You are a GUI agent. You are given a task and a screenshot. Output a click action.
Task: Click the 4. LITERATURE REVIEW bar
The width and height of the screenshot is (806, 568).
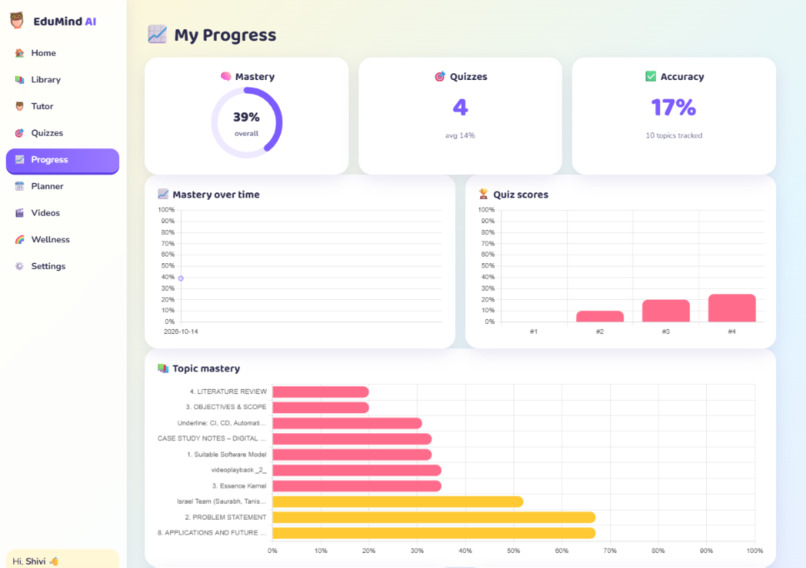tap(320, 392)
